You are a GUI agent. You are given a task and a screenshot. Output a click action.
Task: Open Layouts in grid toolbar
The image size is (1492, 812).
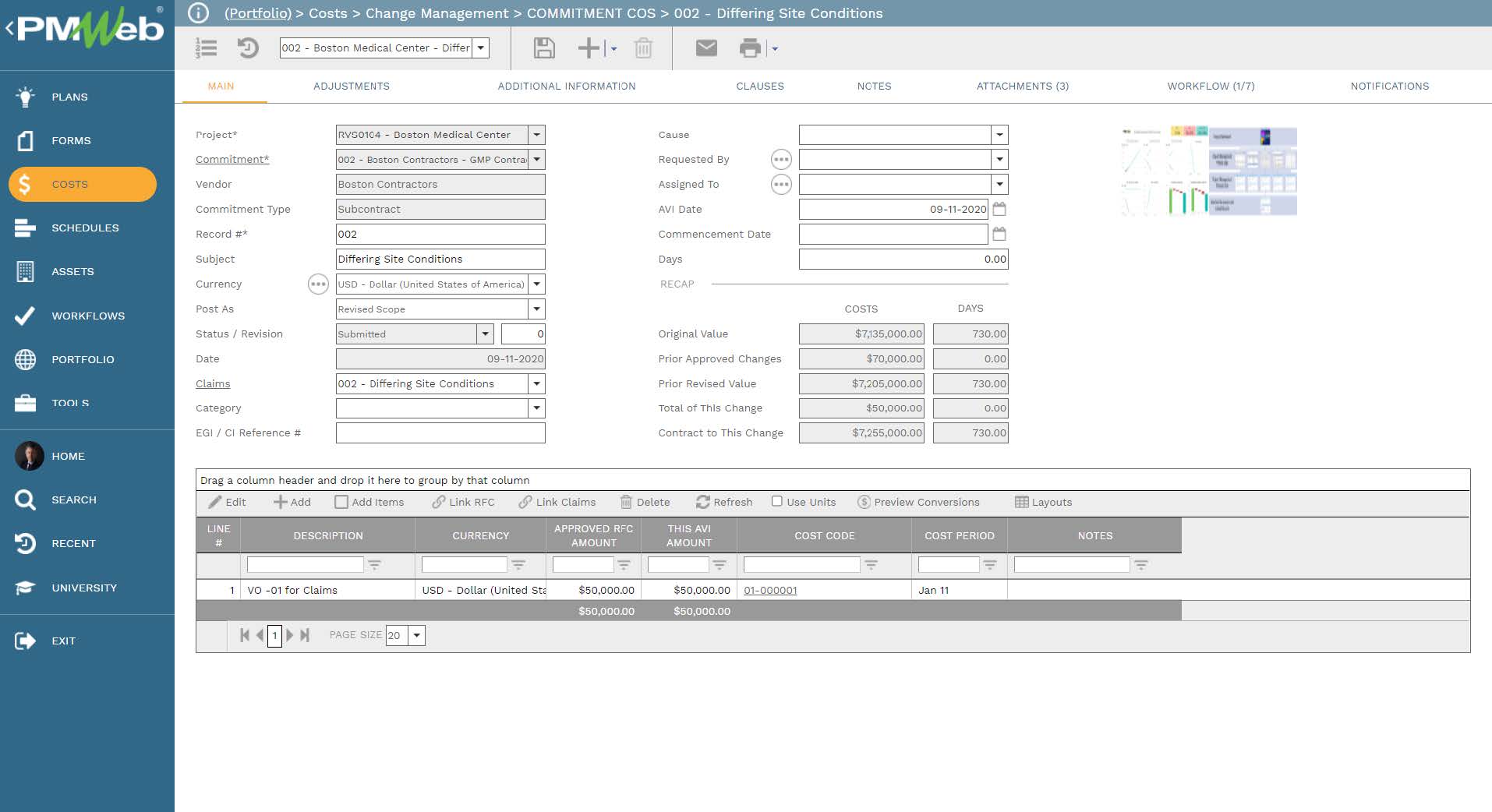point(1044,502)
